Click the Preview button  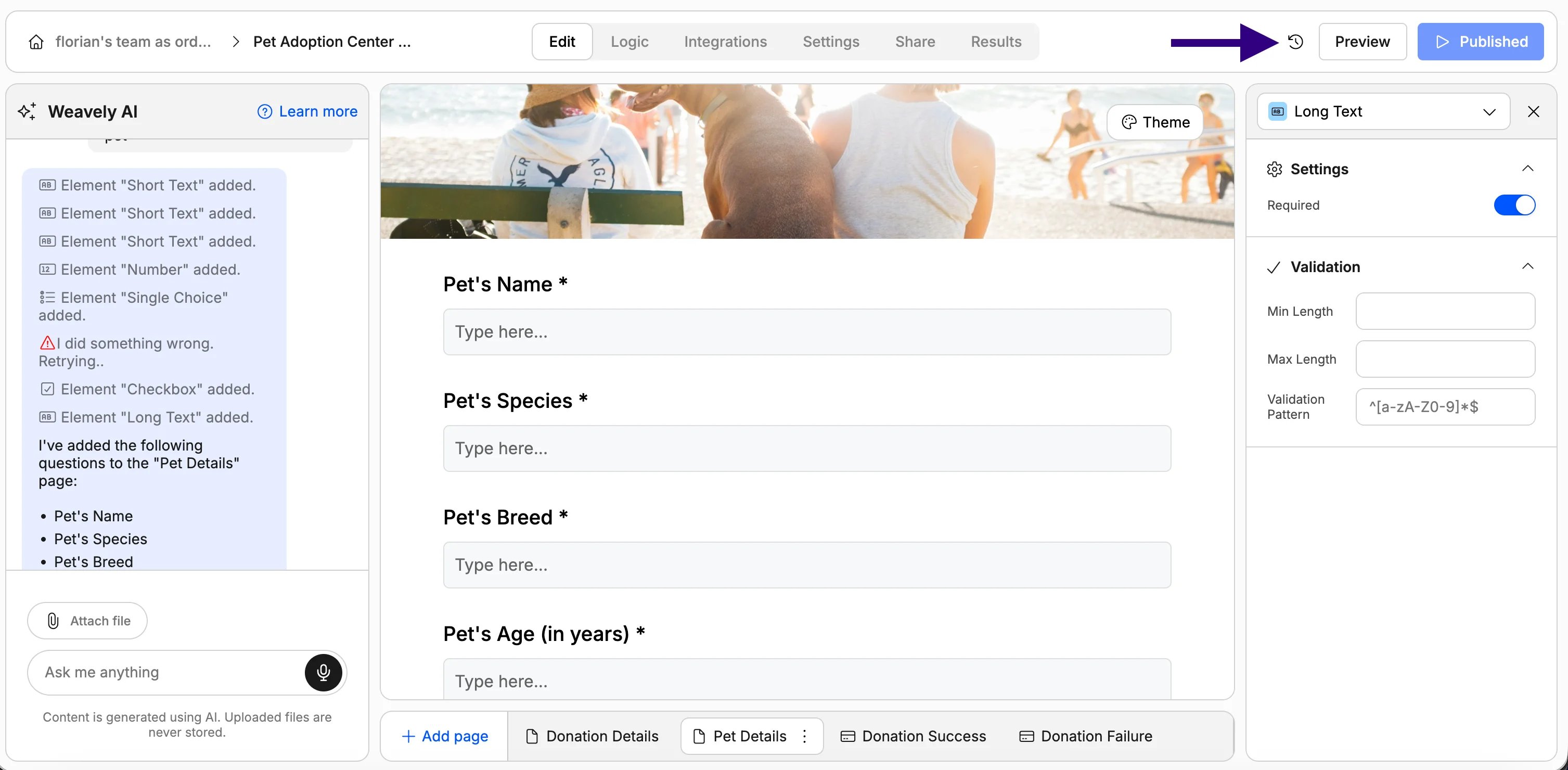[x=1363, y=42]
